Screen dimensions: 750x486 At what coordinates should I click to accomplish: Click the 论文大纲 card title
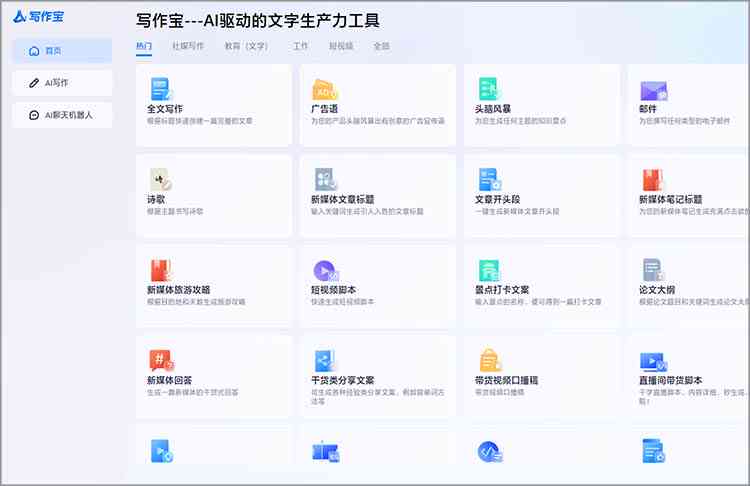(657, 290)
